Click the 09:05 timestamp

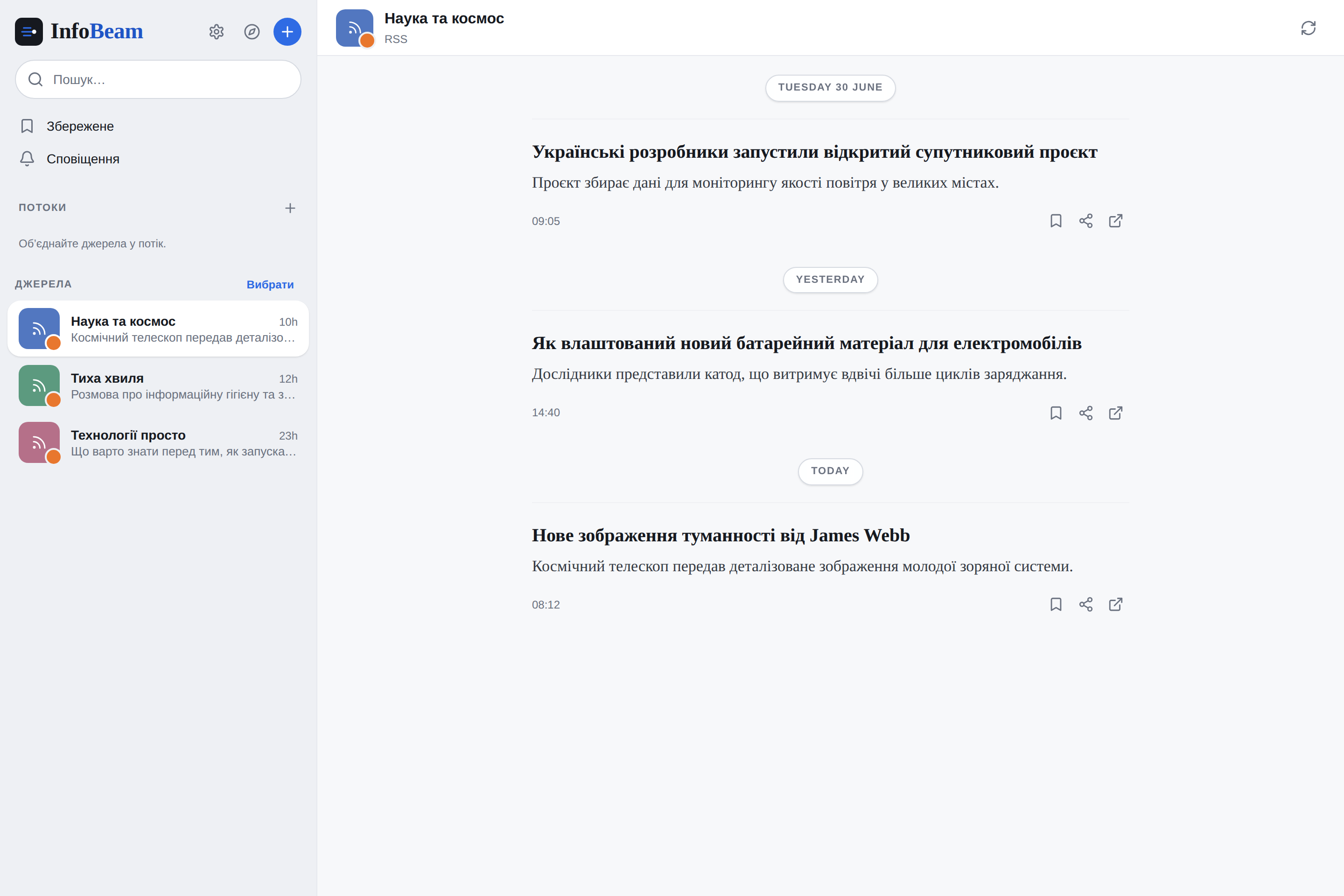tap(546, 221)
